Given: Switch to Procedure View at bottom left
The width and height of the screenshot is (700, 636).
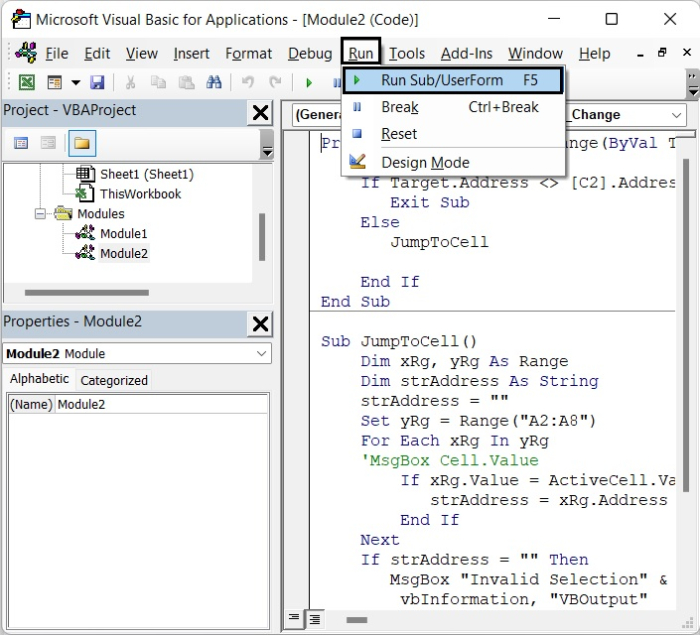Looking at the screenshot, I should [x=294, y=617].
